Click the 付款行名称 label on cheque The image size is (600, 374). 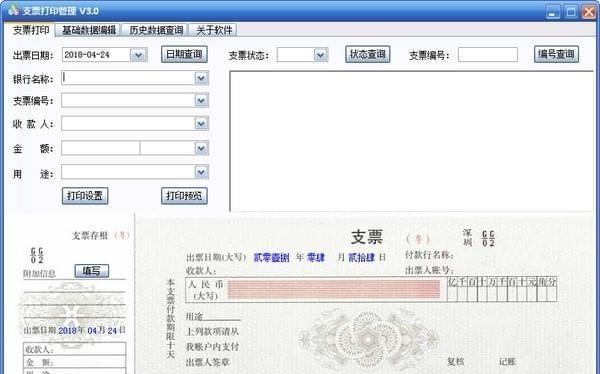click(429, 255)
